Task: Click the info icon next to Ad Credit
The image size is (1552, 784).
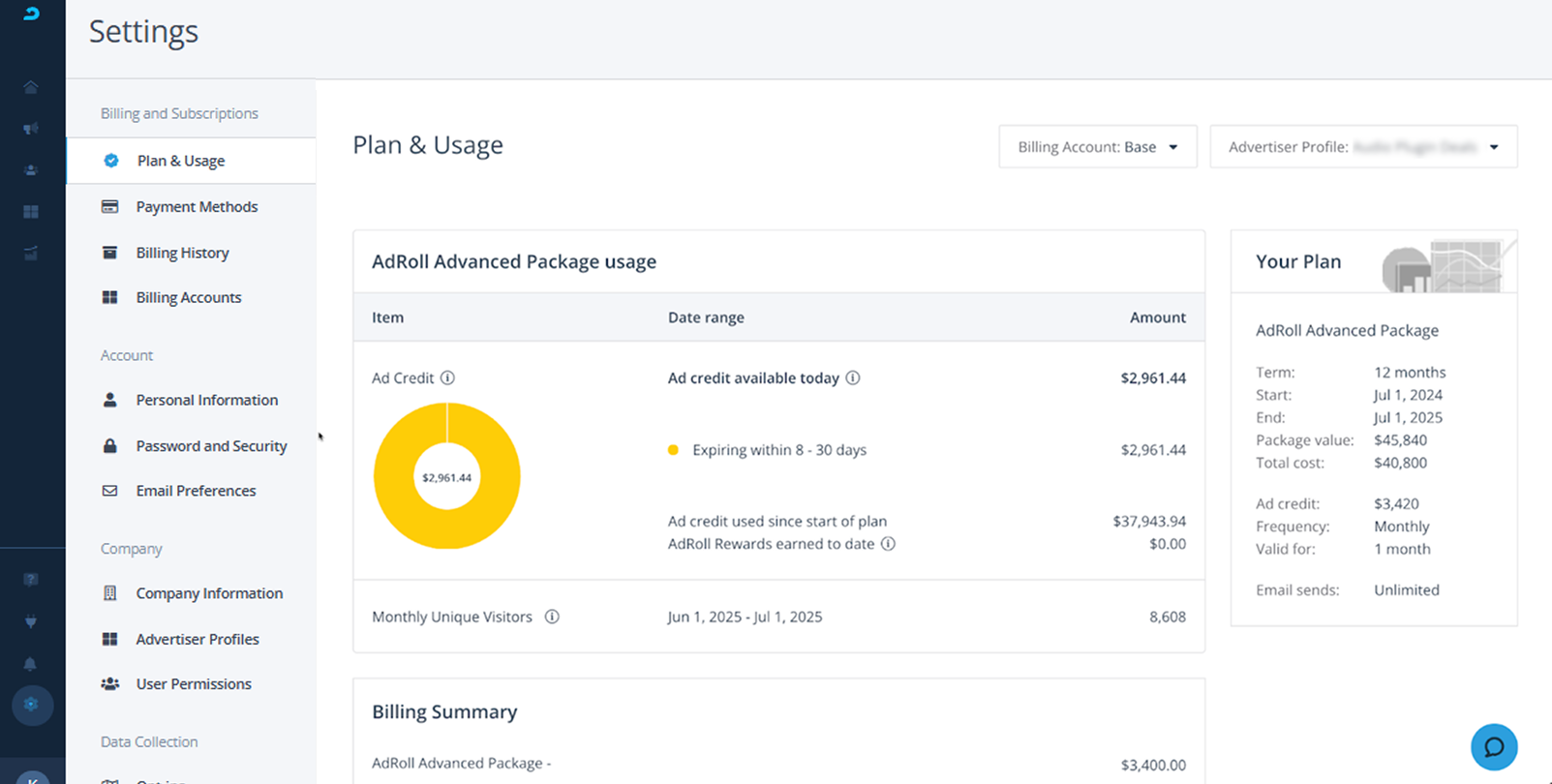Action: coord(447,377)
